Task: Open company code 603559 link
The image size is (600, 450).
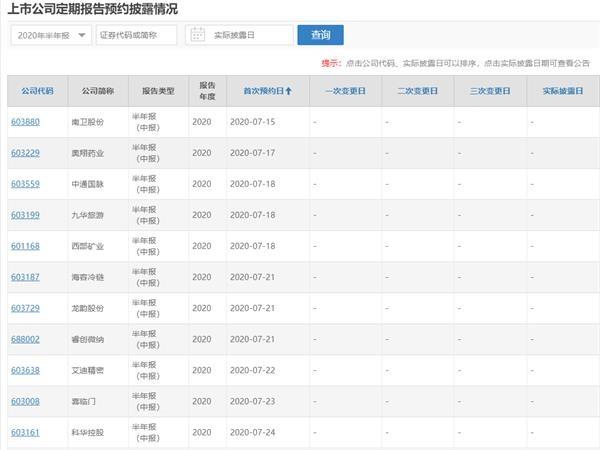Action: (25, 184)
